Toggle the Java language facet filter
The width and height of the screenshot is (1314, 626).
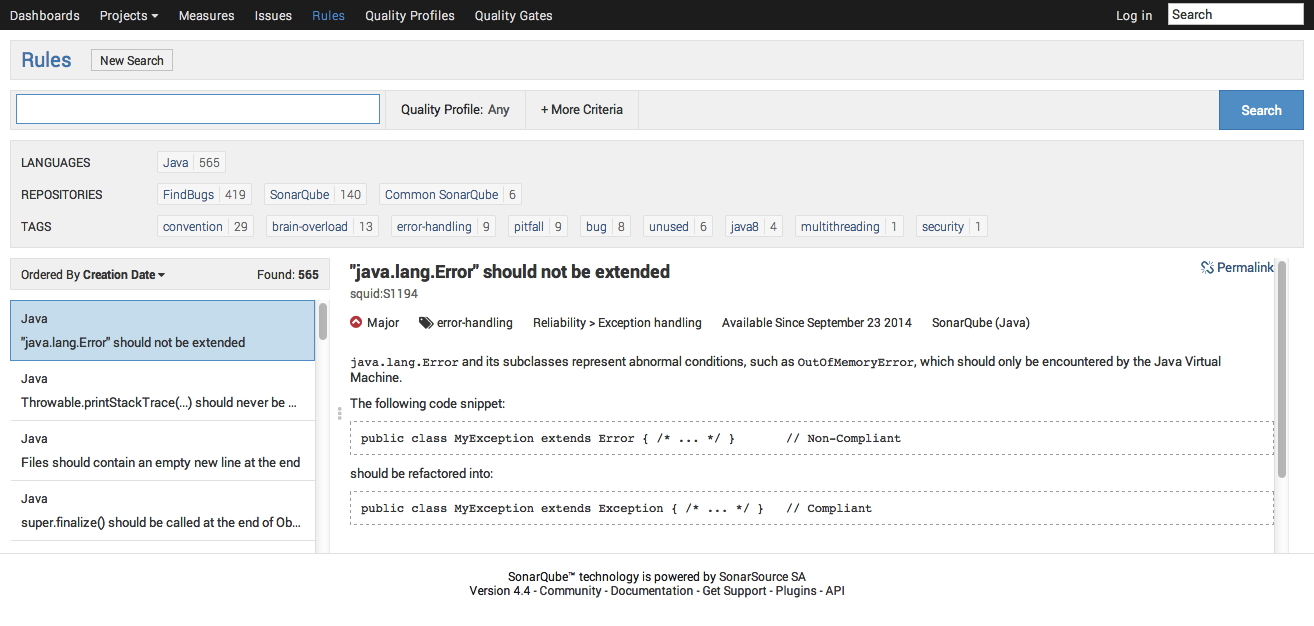click(x=191, y=163)
